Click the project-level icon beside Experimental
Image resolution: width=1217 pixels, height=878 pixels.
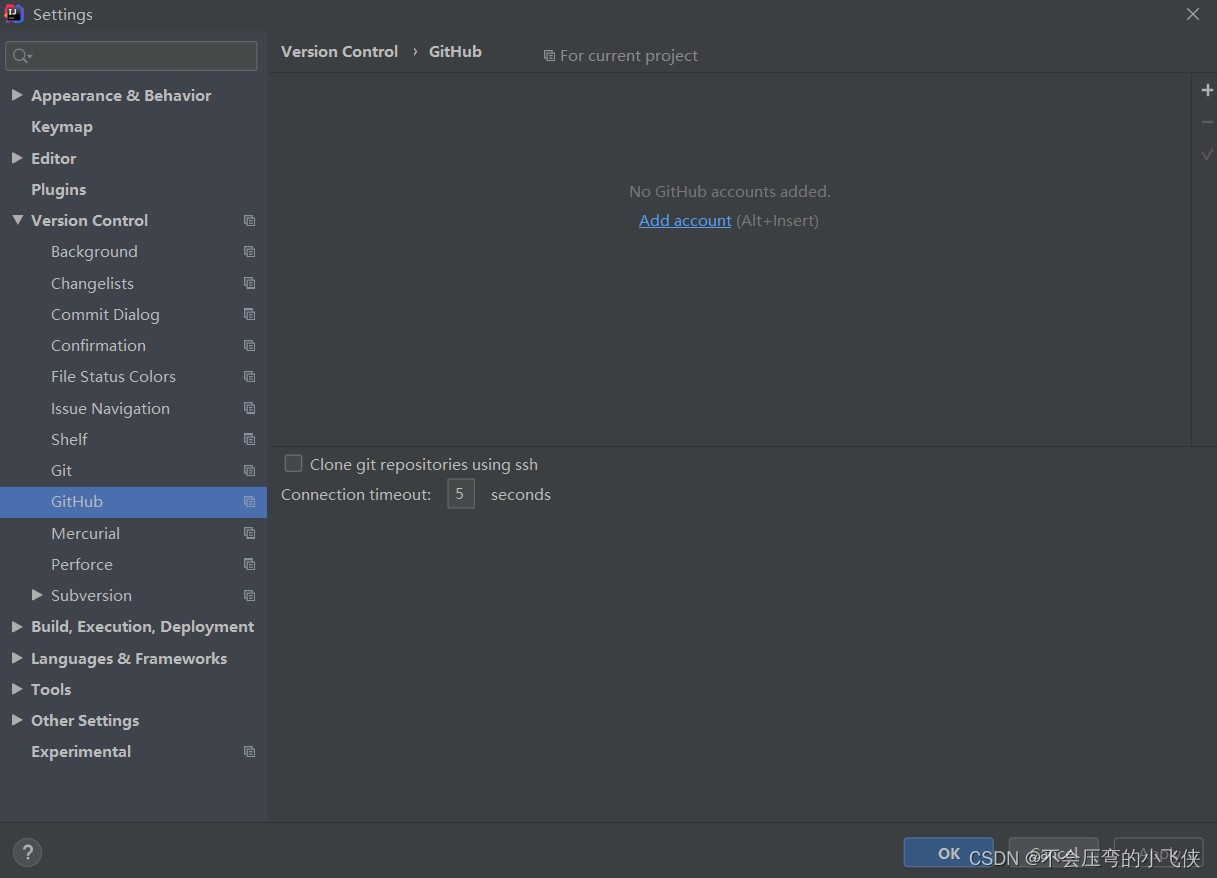pos(249,752)
